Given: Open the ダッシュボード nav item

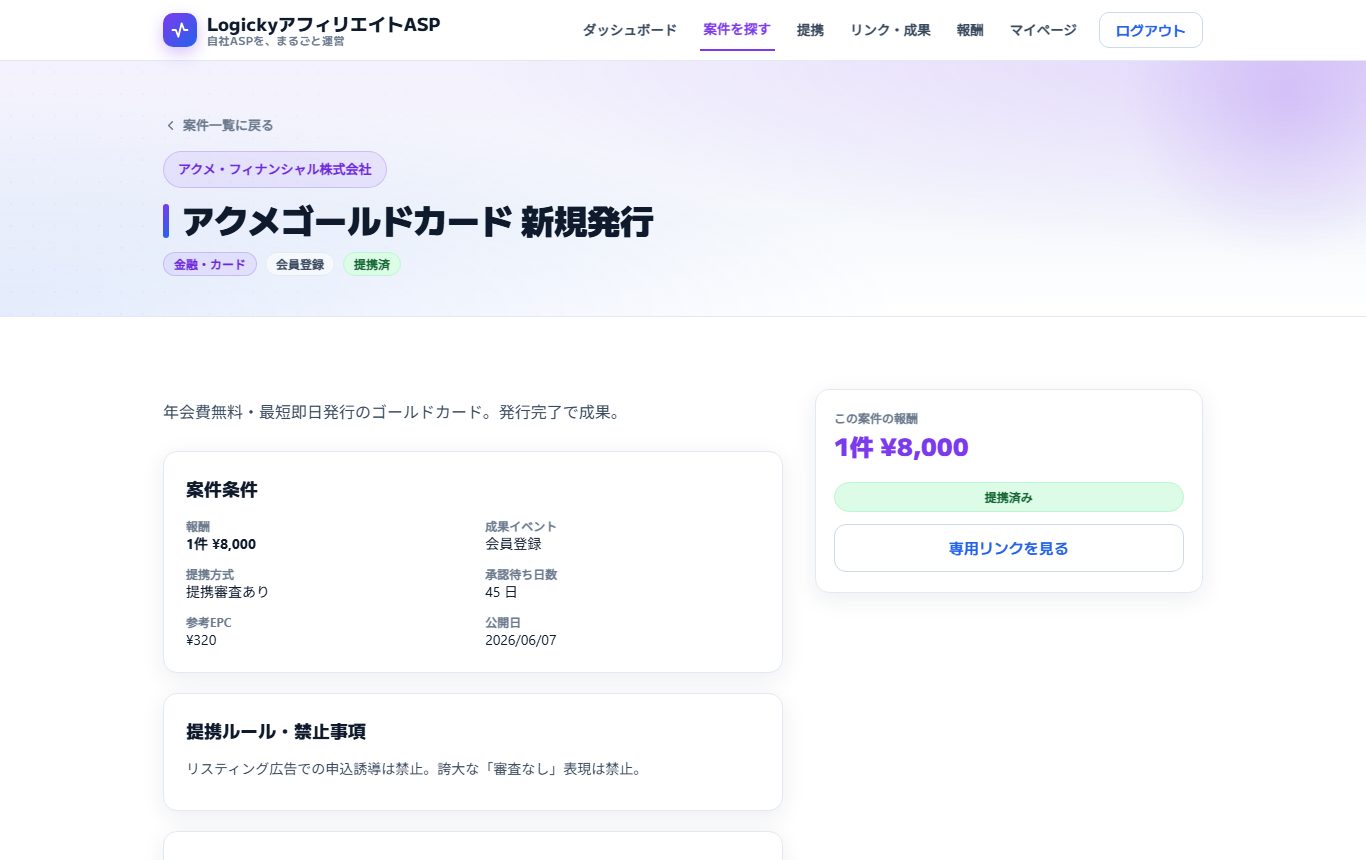Looking at the screenshot, I should pos(629,30).
